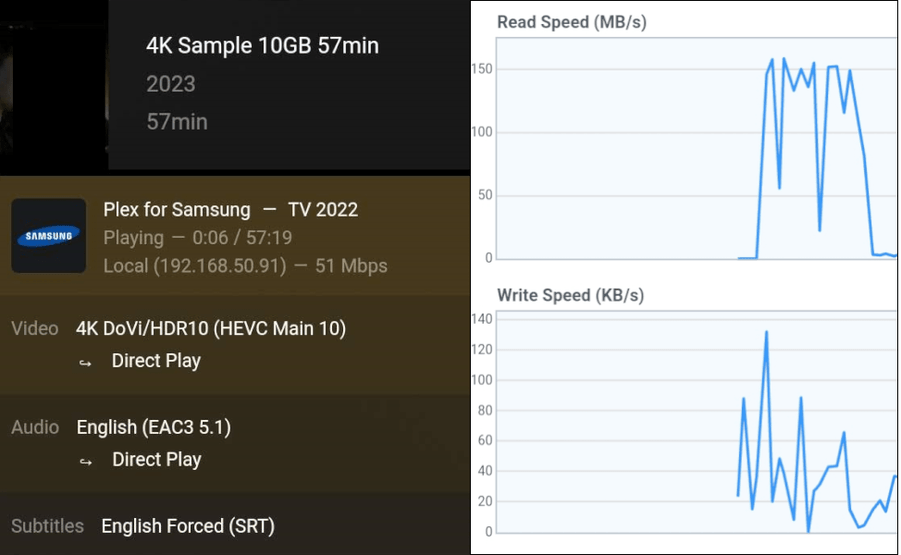The height and width of the screenshot is (555, 901).
Task: Click the Subtitles row label
Action: click(x=48, y=526)
